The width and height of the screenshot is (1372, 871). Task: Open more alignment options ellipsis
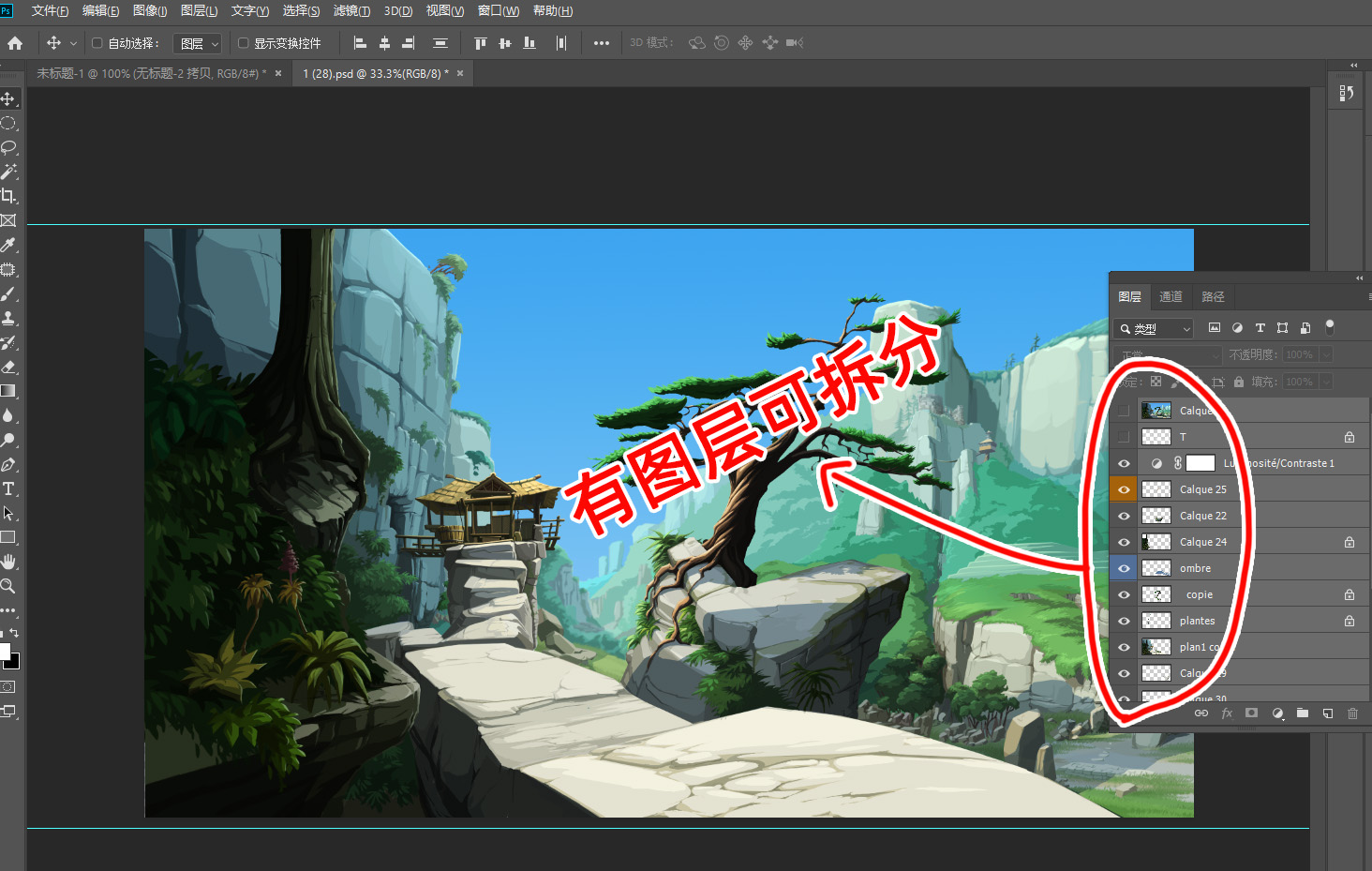click(x=602, y=43)
